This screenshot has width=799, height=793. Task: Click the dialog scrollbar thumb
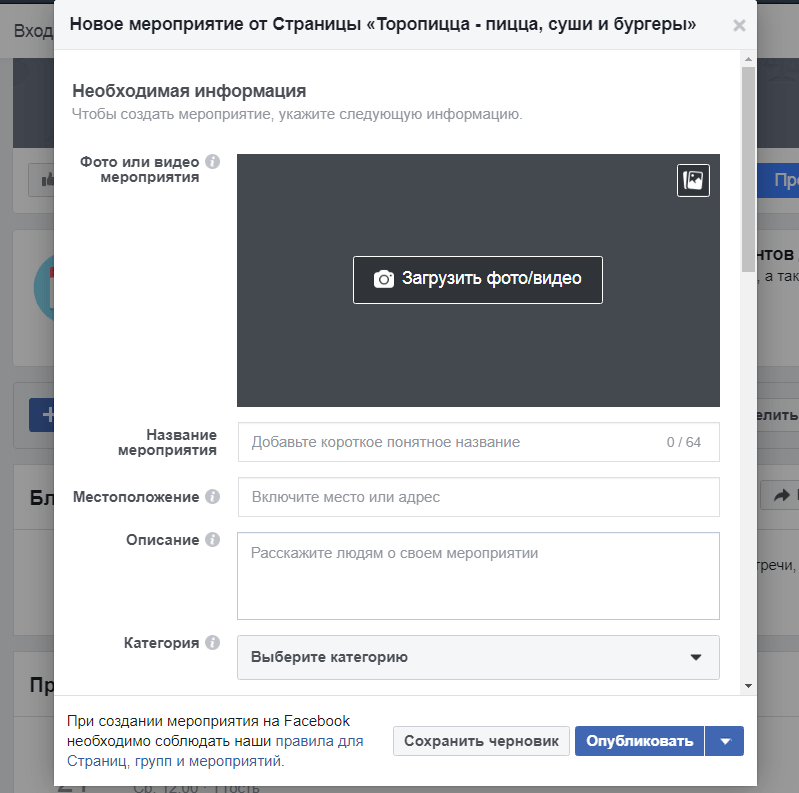point(748,169)
